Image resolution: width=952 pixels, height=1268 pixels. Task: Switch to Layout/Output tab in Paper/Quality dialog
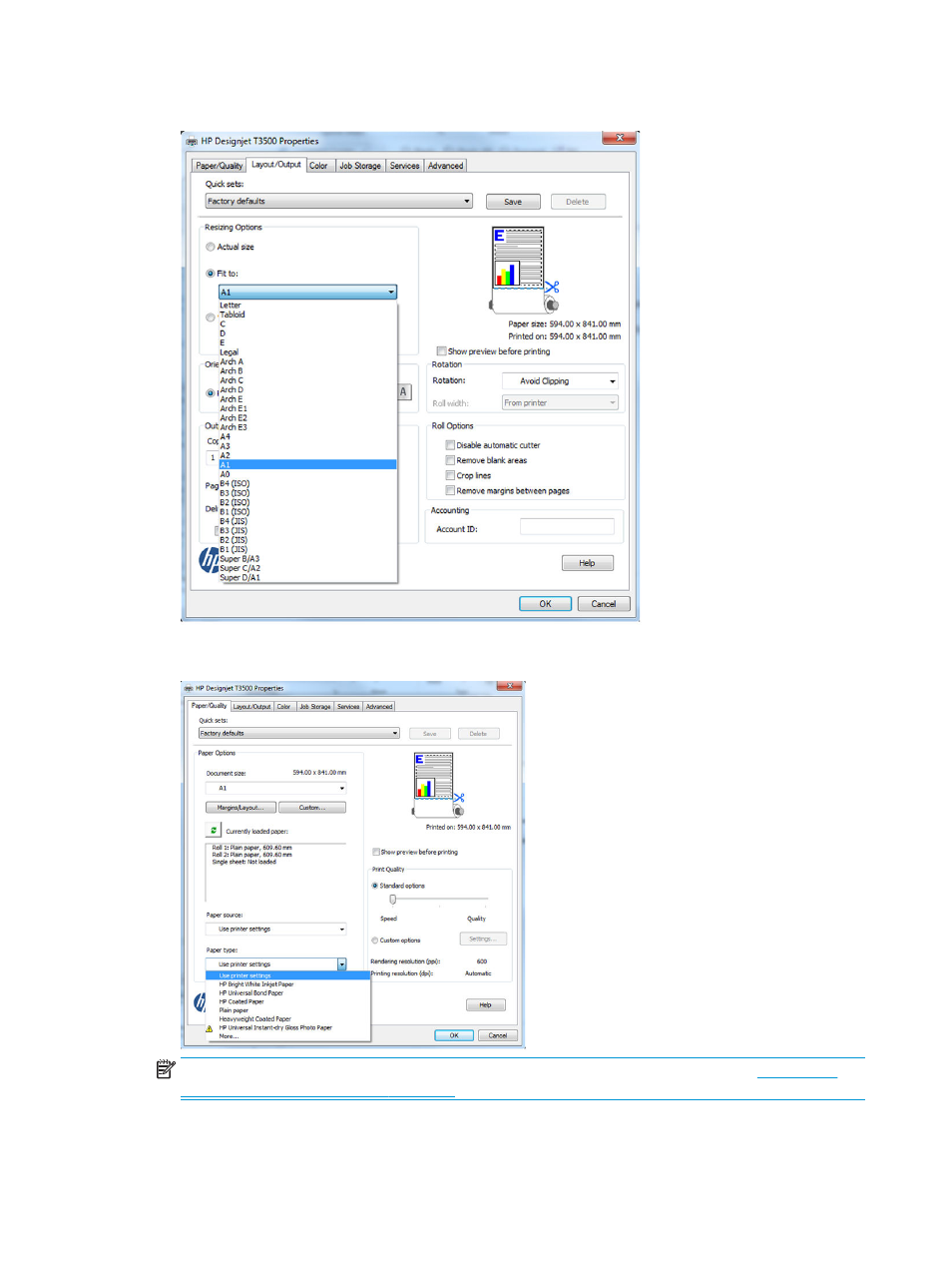252,706
